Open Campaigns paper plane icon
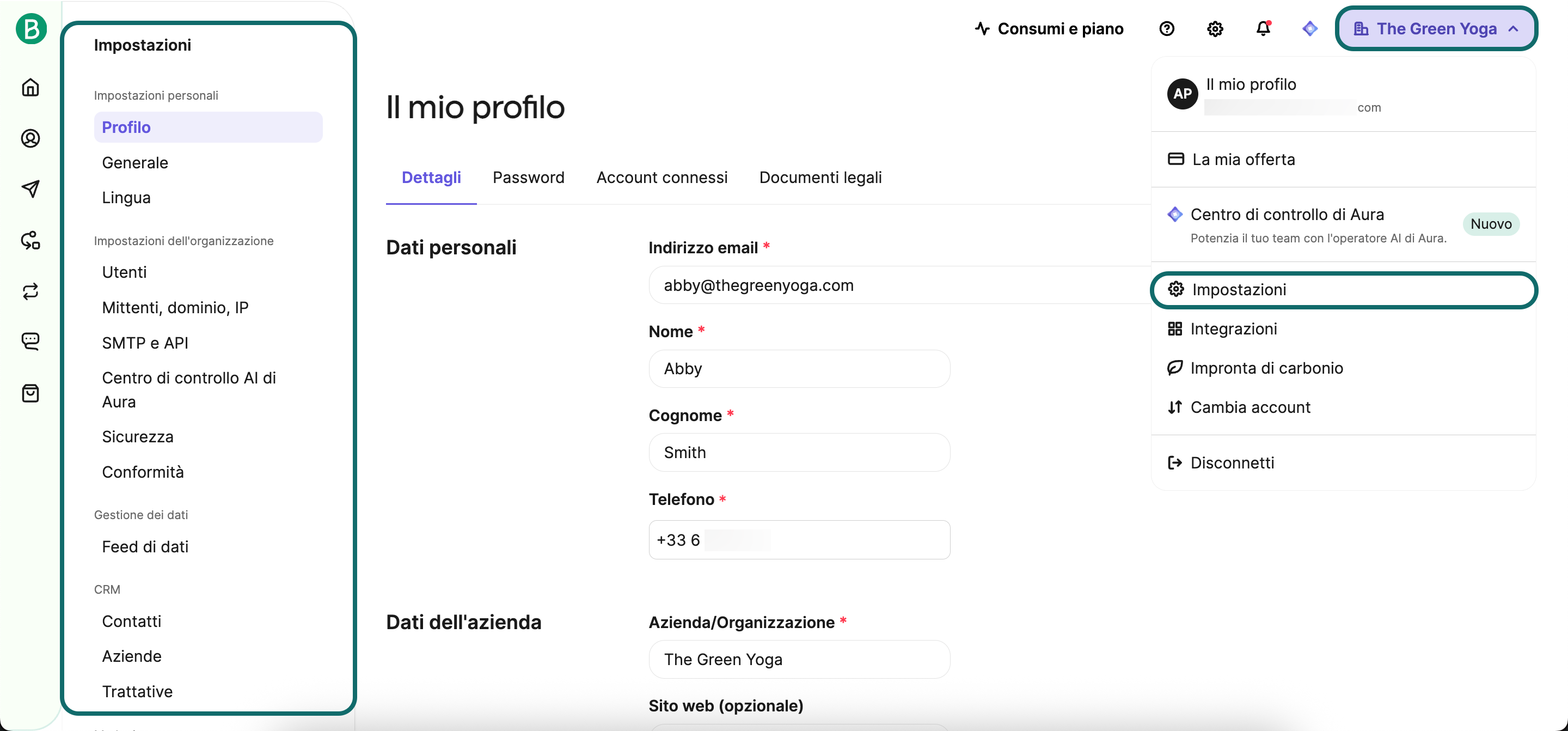 click(30, 189)
